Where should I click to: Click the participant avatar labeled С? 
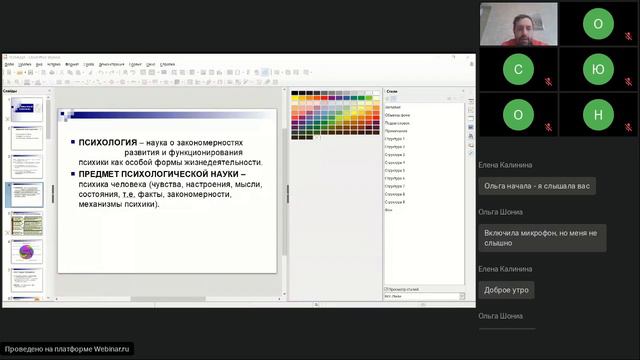coord(518,69)
